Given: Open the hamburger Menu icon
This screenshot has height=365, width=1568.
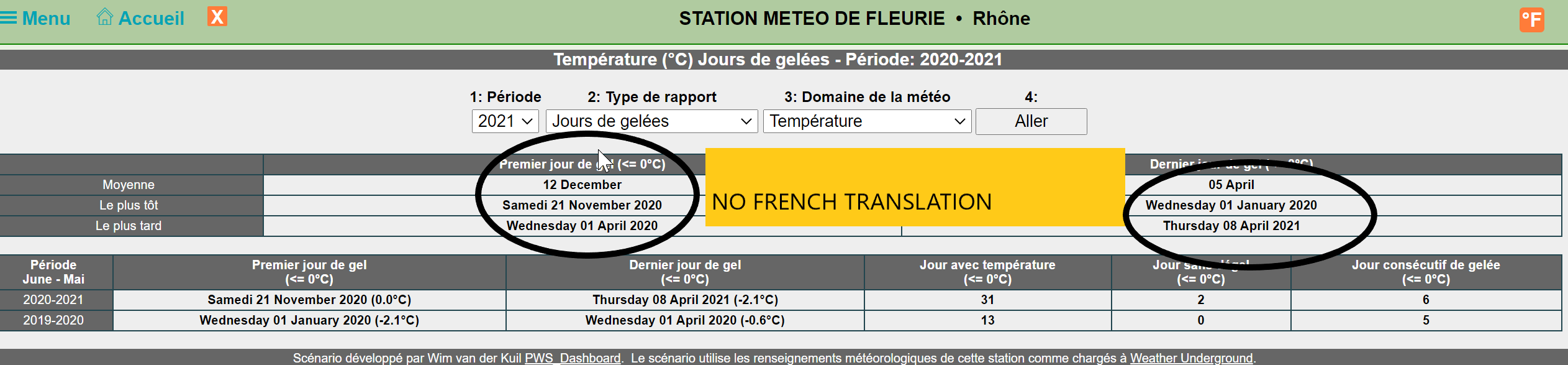Looking at the screenshot, I should point(9,18).
